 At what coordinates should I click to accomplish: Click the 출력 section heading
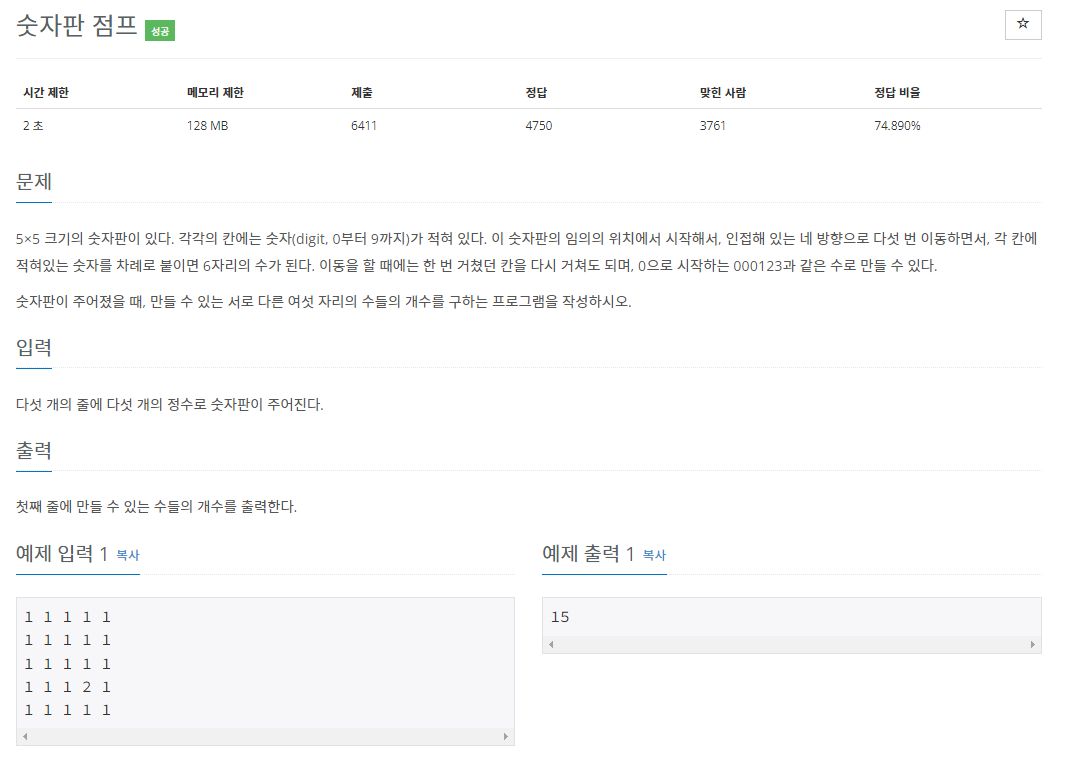point(34,450)
